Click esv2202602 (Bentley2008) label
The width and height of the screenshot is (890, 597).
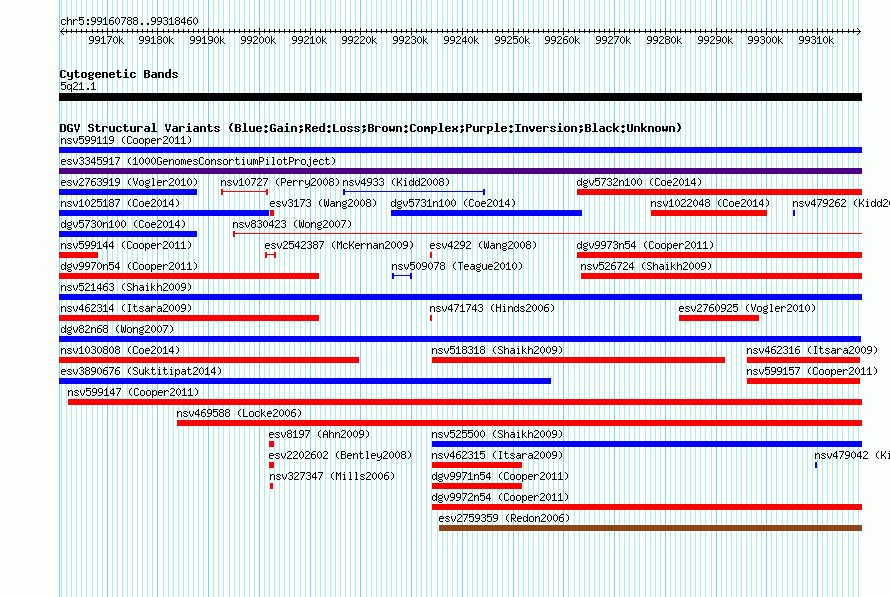point(340,455)
